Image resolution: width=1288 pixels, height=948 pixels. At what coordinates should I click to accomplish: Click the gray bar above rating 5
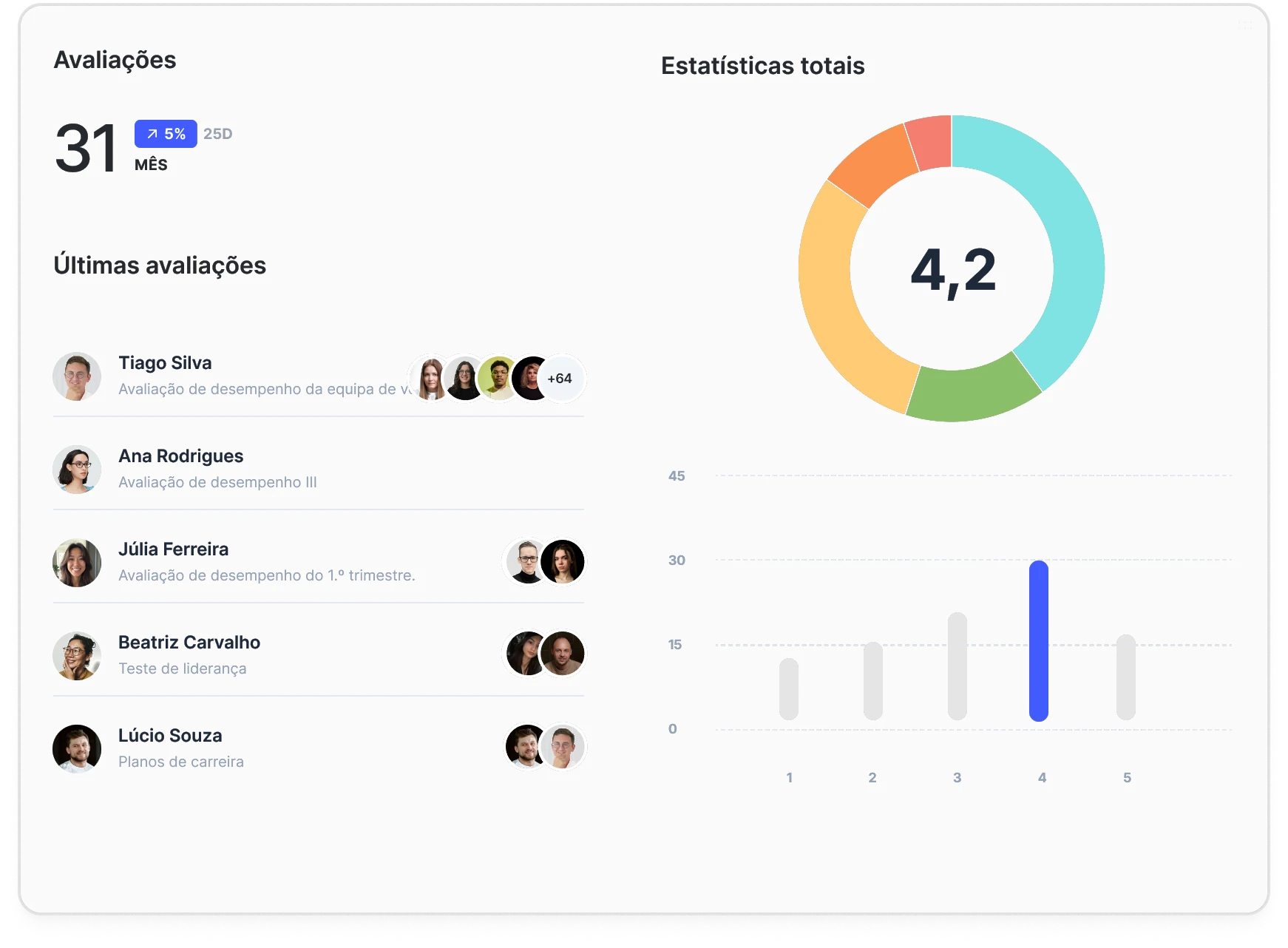[1126, 677]
